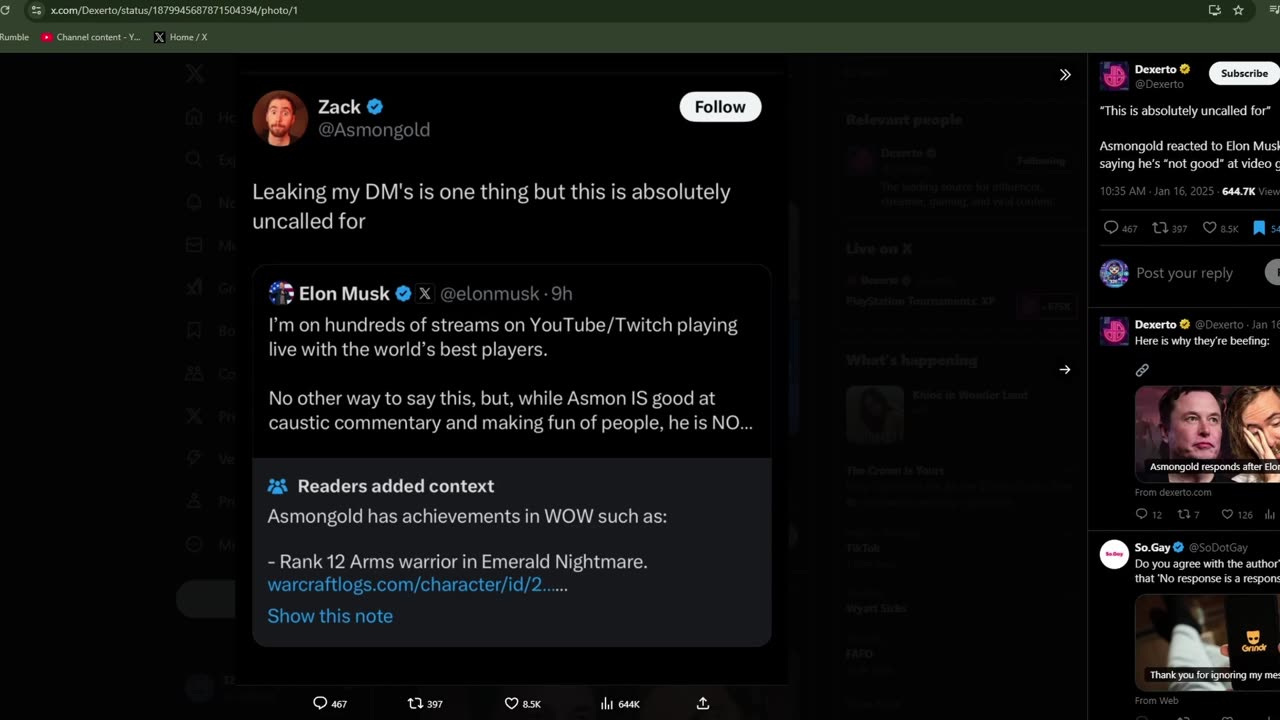Screen dimensions: 1280x720
Task: Show this note link
Action: [330, 616]
